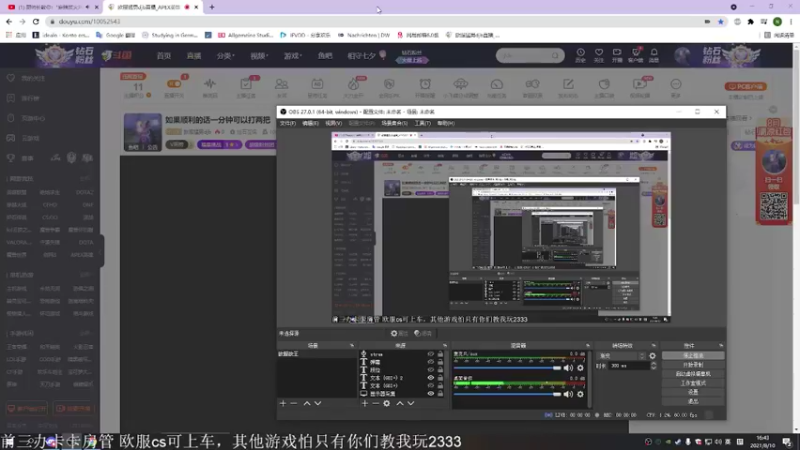Toggle visibility of stream source
This screenshot has width=800, height=450.
pos(431,354)
